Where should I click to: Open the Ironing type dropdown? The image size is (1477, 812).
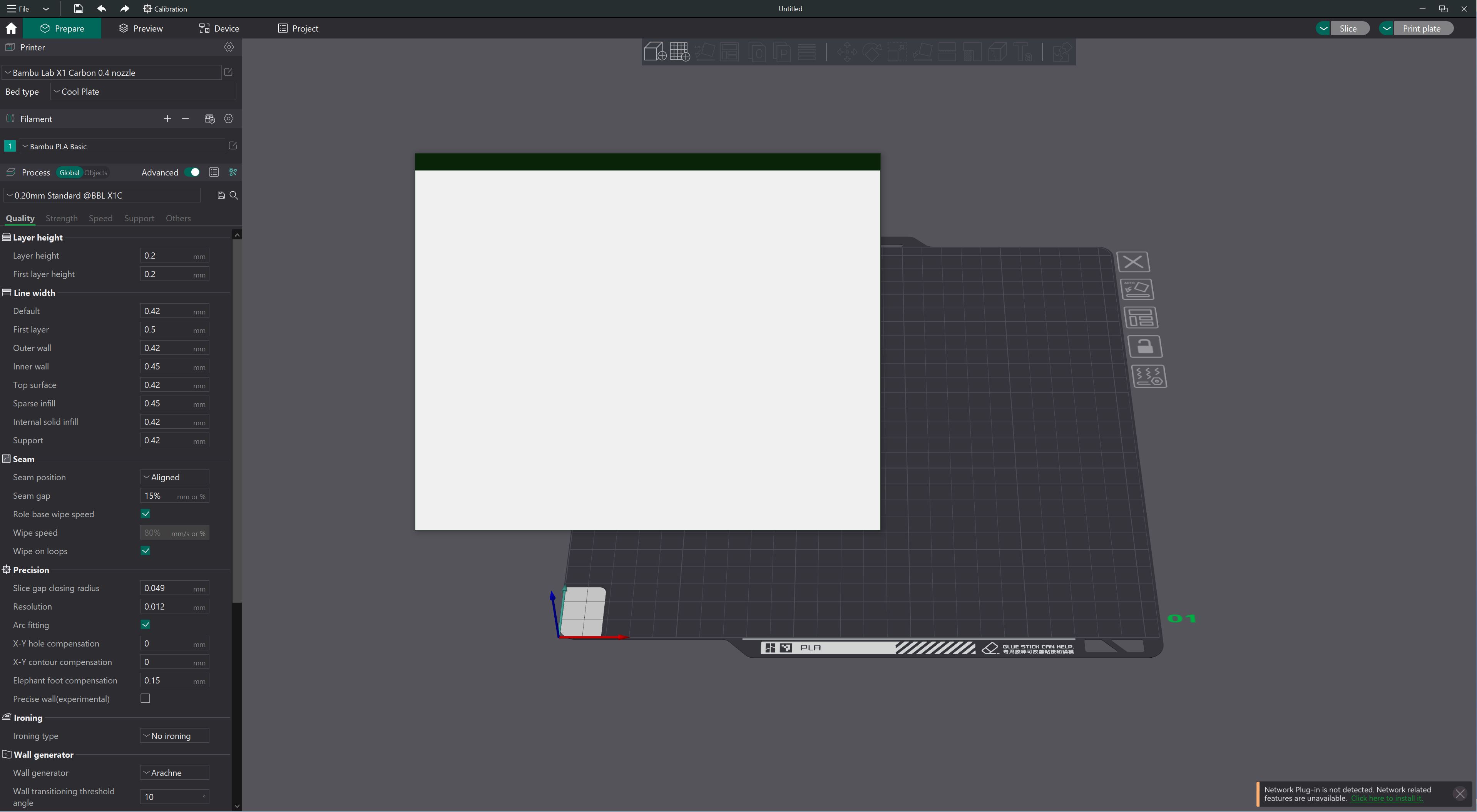click(174, 736)
